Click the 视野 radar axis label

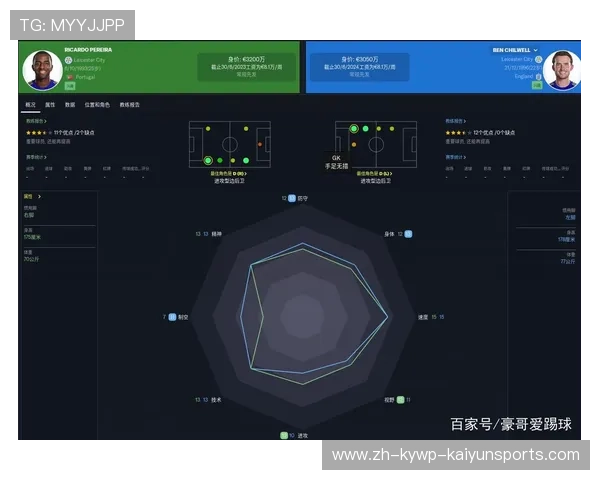coord(389,400)
